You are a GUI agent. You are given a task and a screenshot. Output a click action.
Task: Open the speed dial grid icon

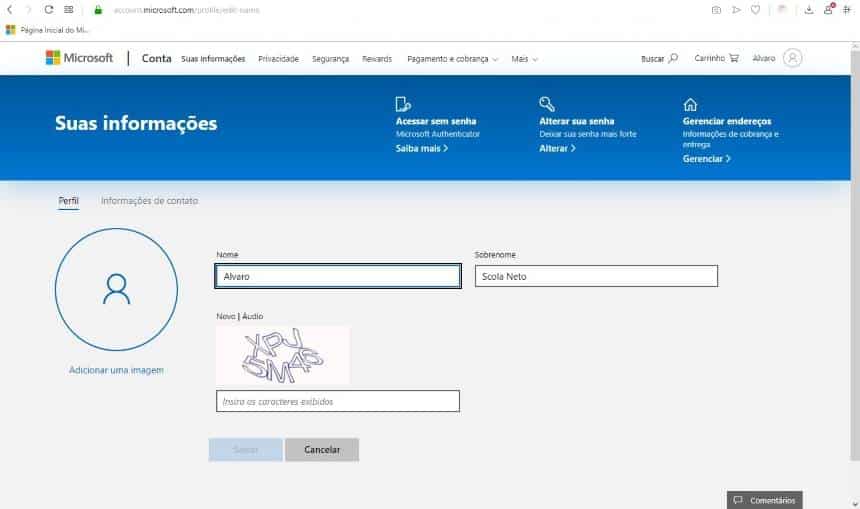point(69,9)
